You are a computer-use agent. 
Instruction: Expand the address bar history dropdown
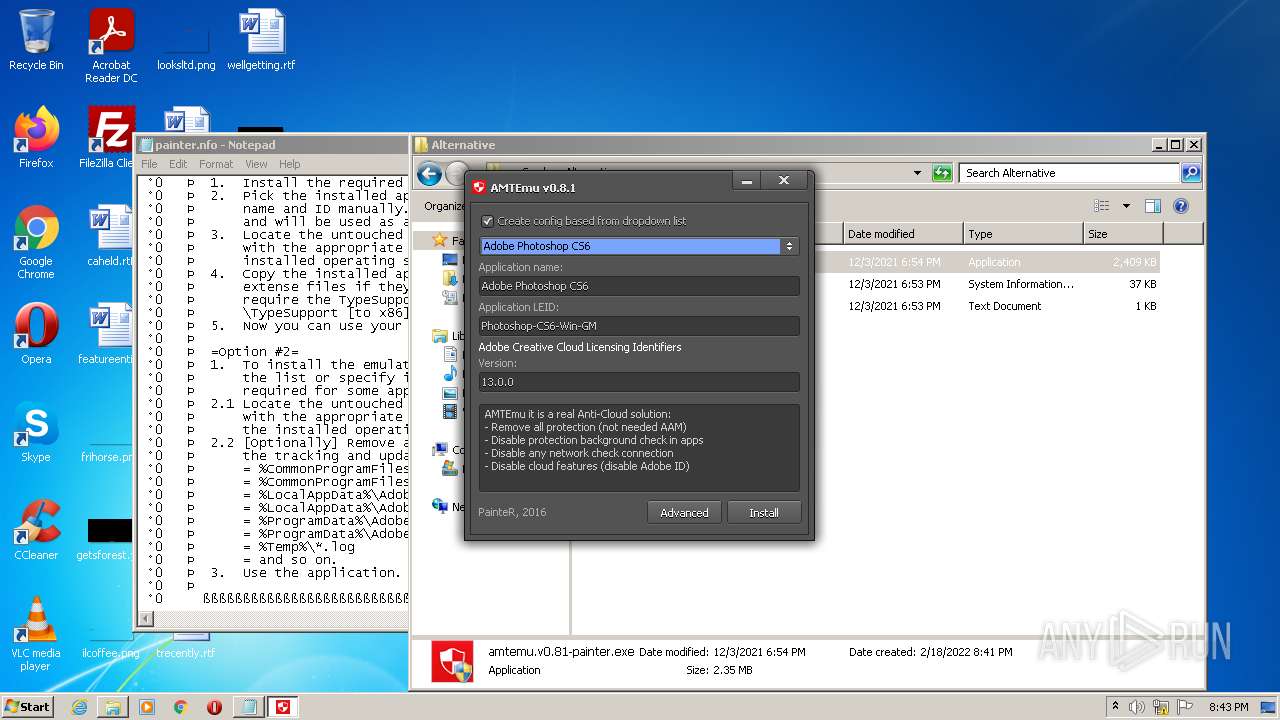(x=917, y=173)
